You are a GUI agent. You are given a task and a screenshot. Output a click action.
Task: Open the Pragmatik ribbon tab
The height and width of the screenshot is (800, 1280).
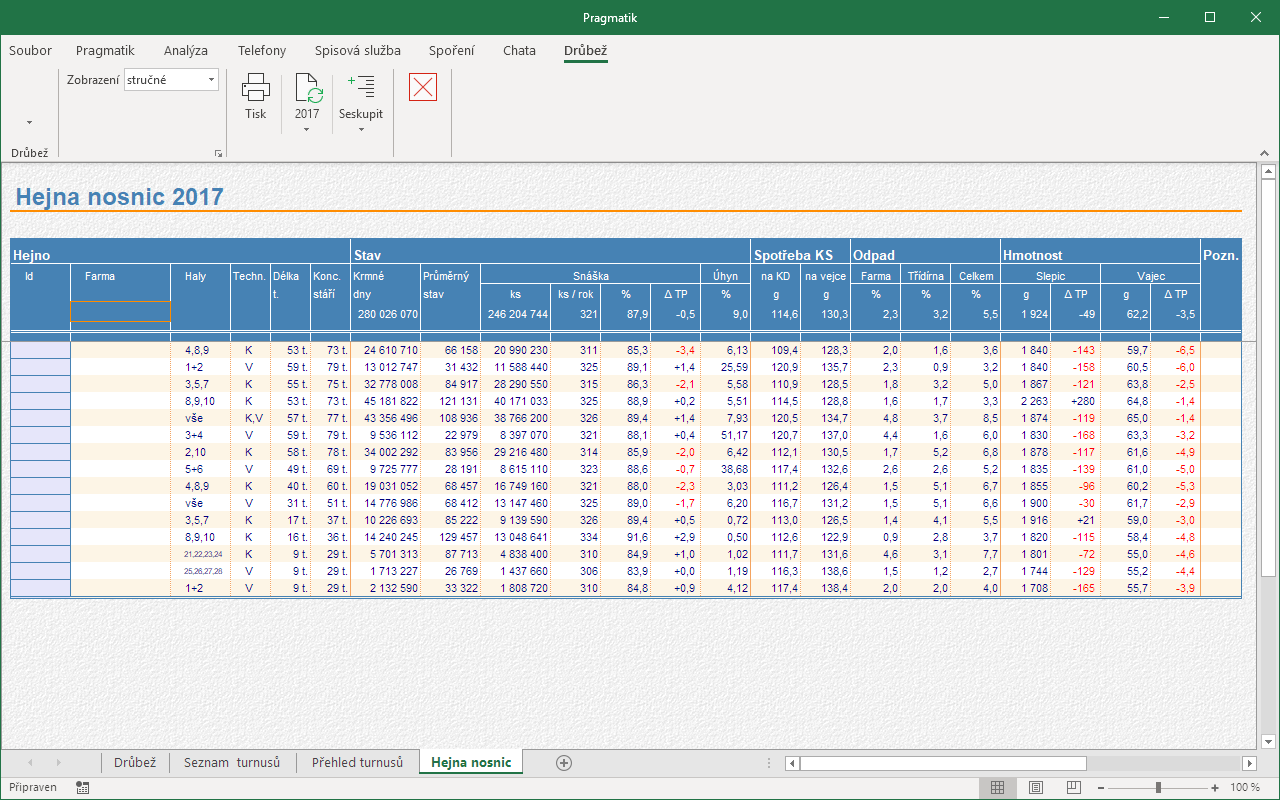[x=105, y=50]
